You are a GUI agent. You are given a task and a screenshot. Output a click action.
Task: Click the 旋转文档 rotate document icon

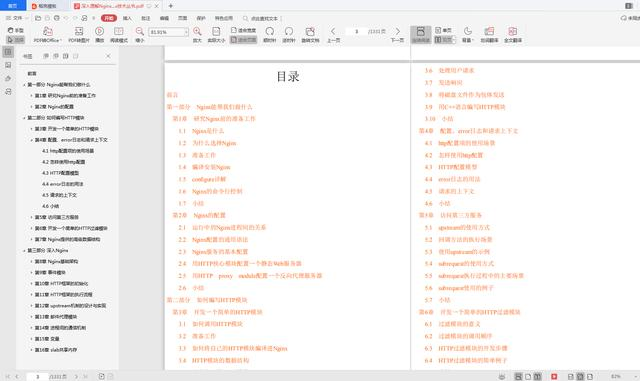click(310, 35)
